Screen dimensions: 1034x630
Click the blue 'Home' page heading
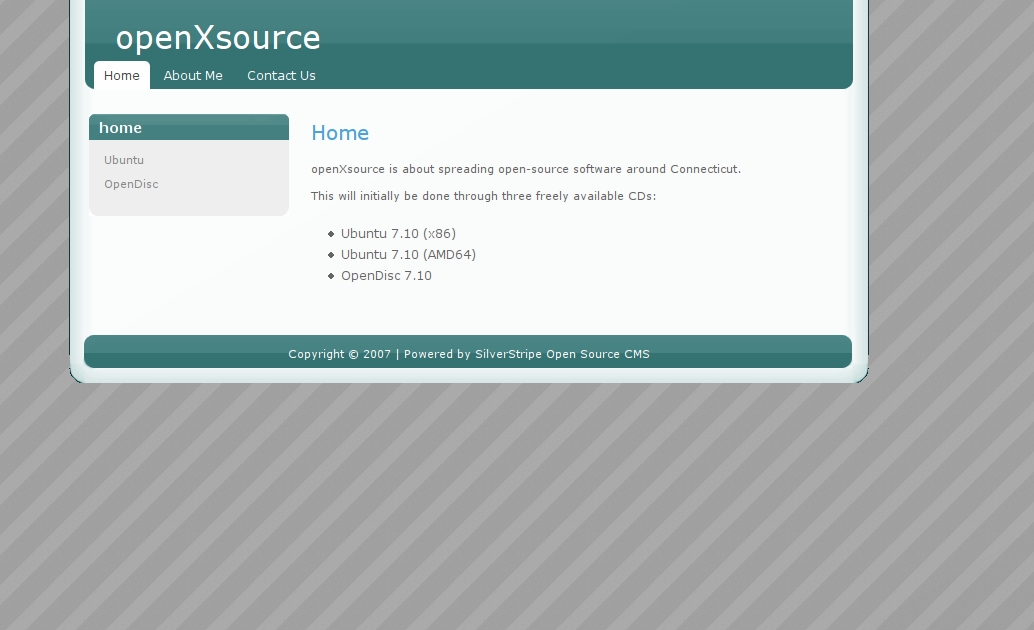click(340, 133)
